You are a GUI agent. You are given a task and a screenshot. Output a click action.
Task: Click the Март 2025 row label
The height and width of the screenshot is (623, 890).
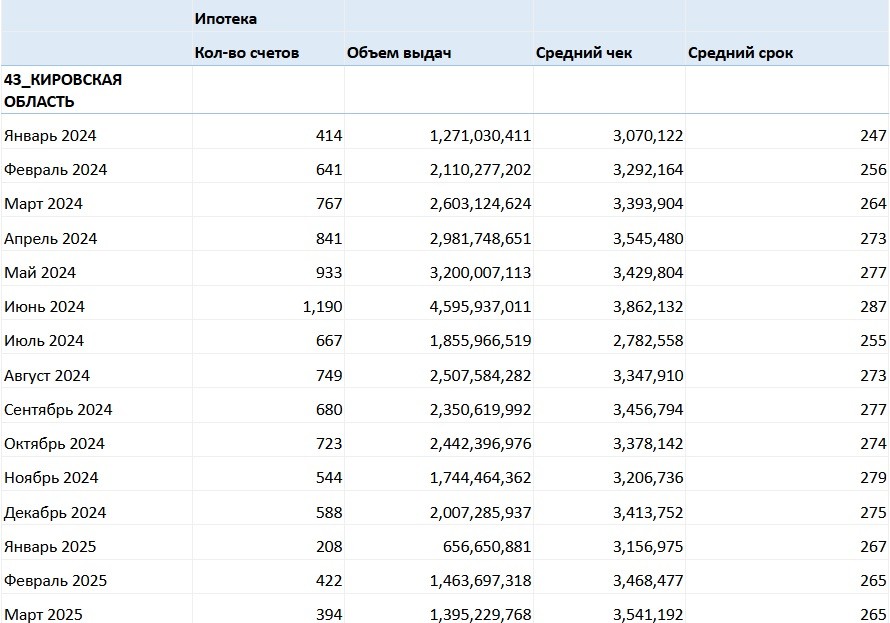[43, 614]
